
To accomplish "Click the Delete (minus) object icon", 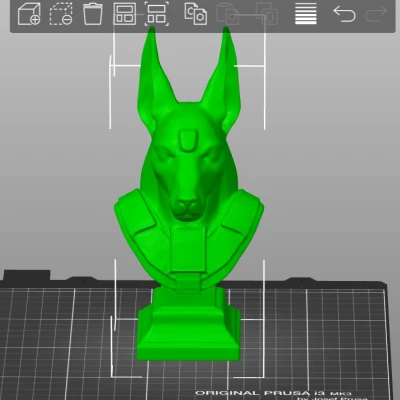I will 61,14.
